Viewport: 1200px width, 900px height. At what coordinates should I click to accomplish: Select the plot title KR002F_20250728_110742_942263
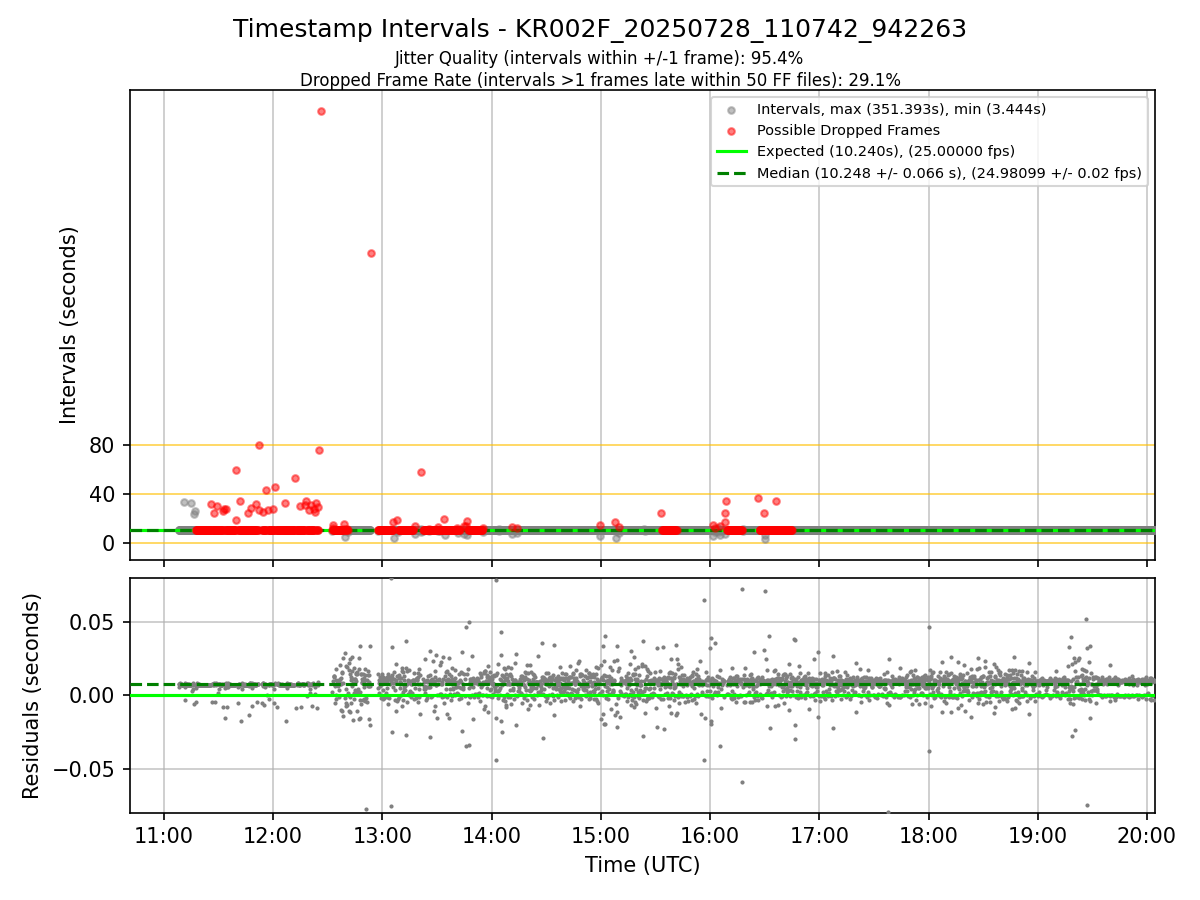[x=741, y=29]
